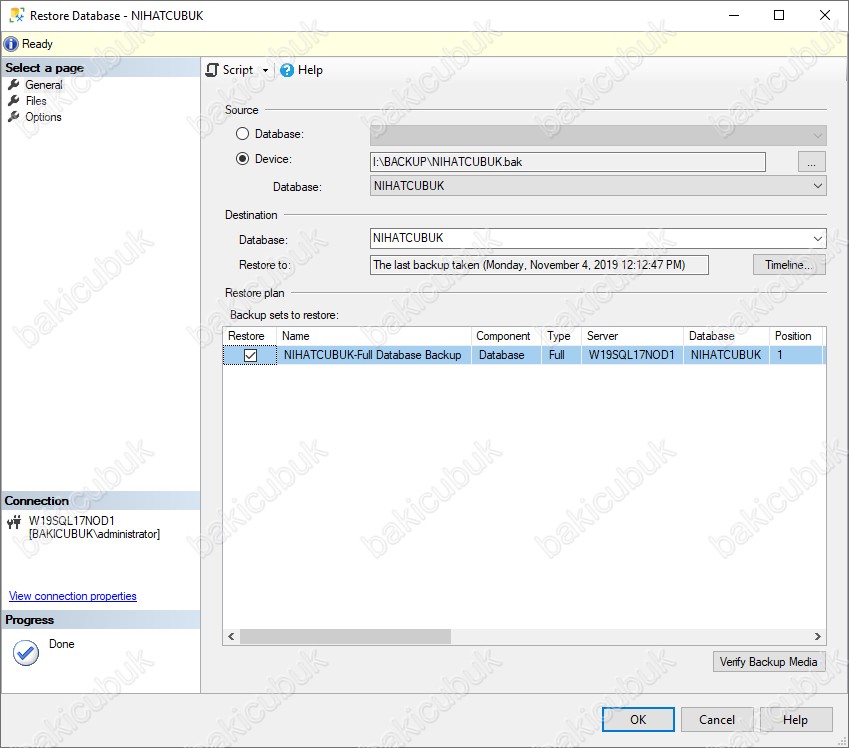Click the wrench icon beside Options

[14, 117]
